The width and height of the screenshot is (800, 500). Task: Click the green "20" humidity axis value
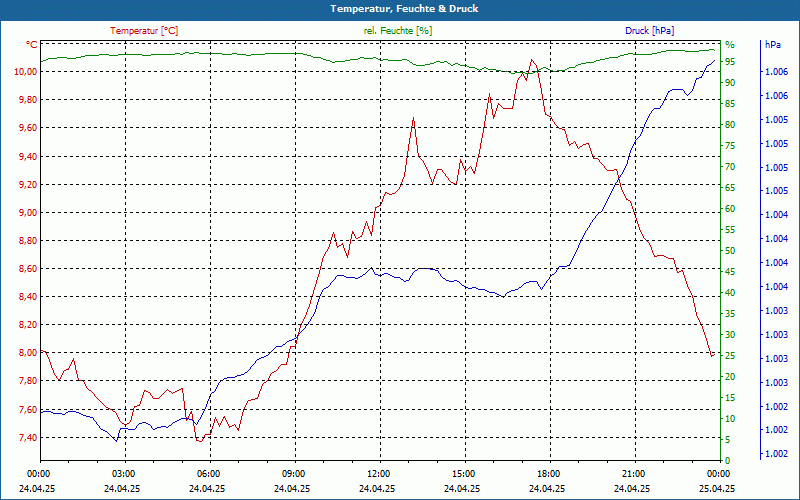pos(730,377)
